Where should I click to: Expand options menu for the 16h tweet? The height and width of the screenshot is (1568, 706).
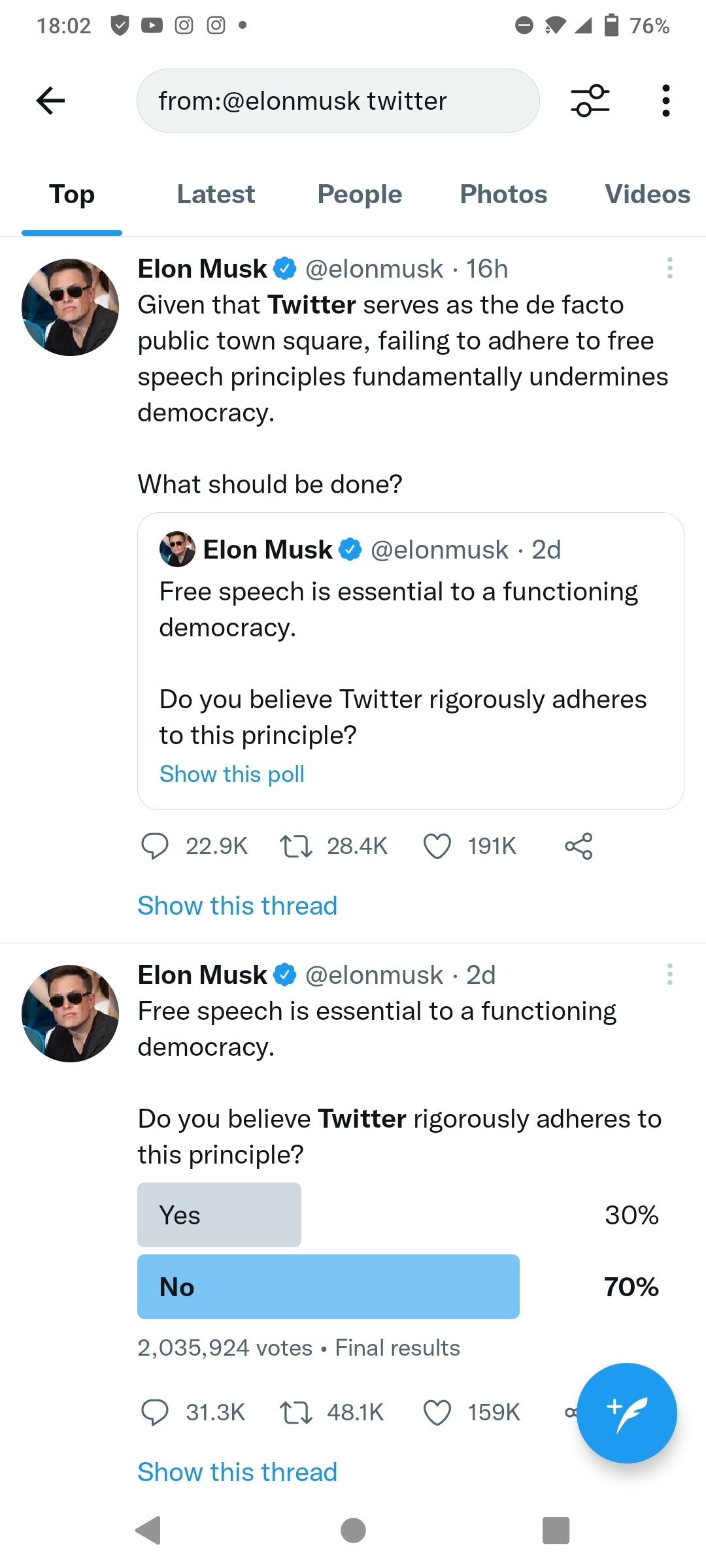pos(669,269)
